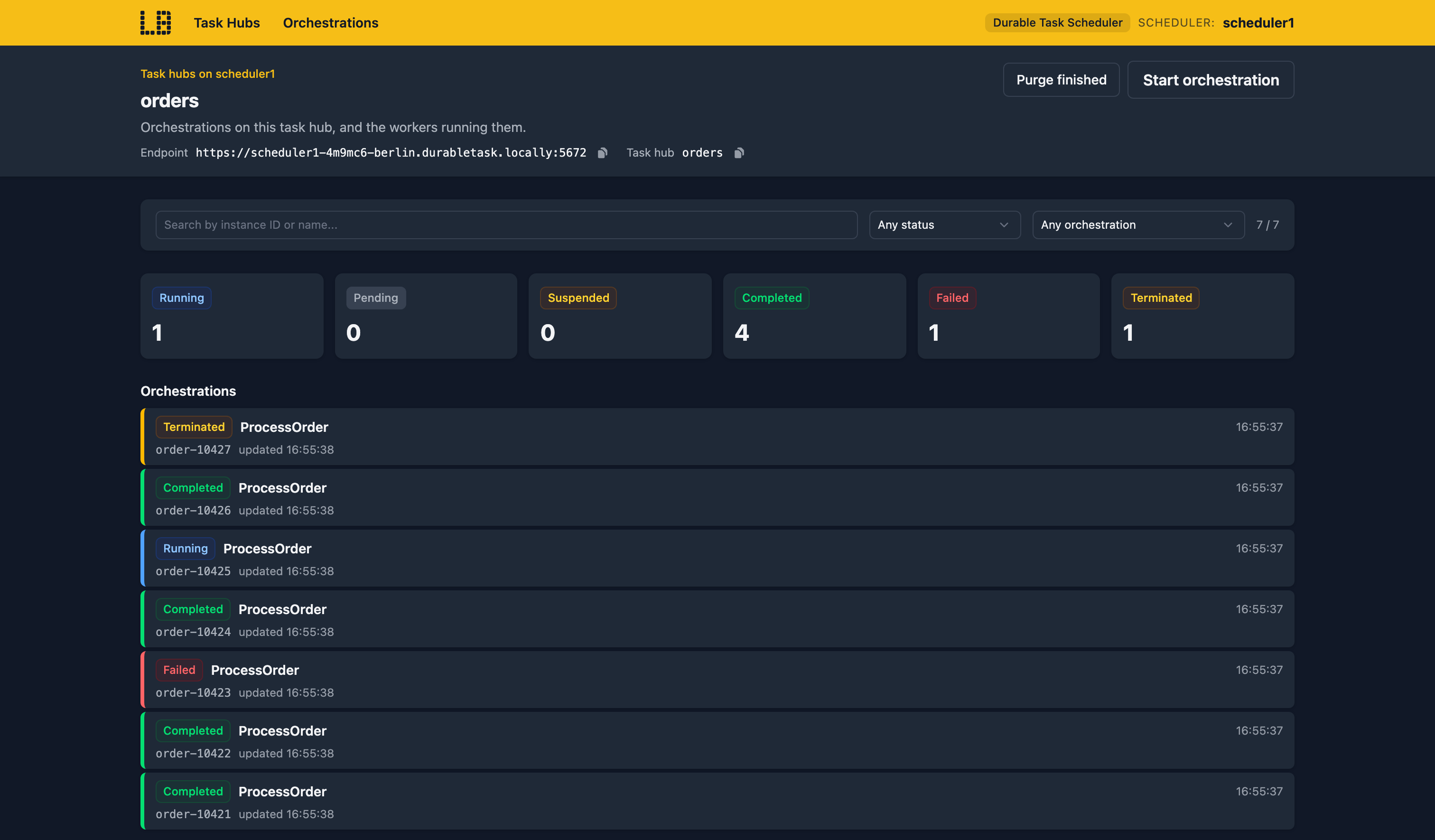This screenshot has height=840, width=1435.
Task: Expand the Any status dropdown
Action: (945, 225)
